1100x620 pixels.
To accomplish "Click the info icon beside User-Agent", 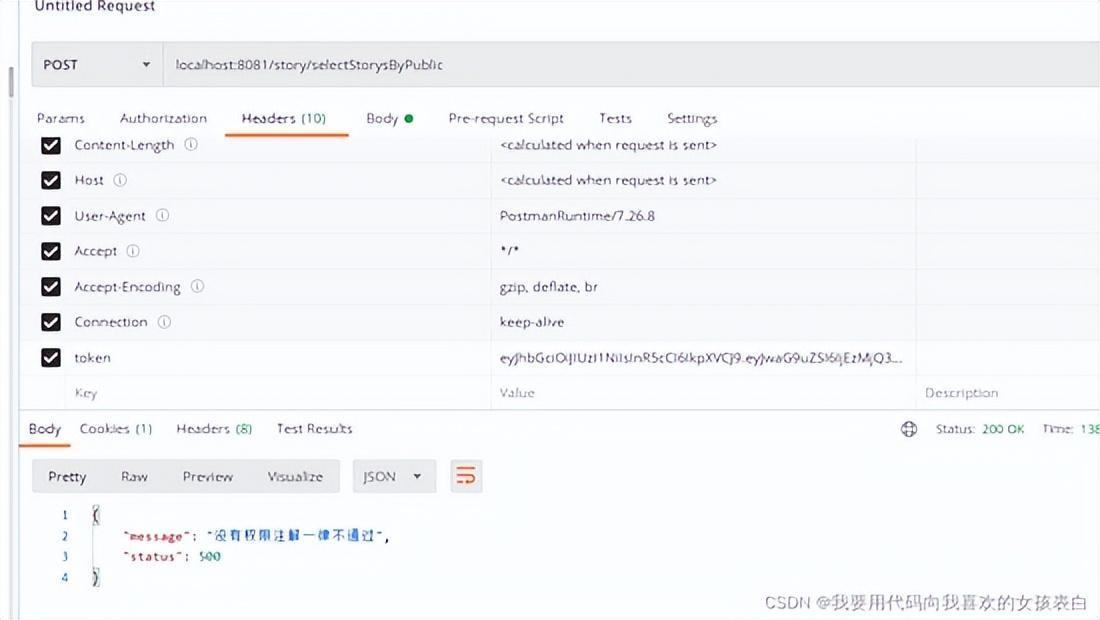I will point(162,215).
